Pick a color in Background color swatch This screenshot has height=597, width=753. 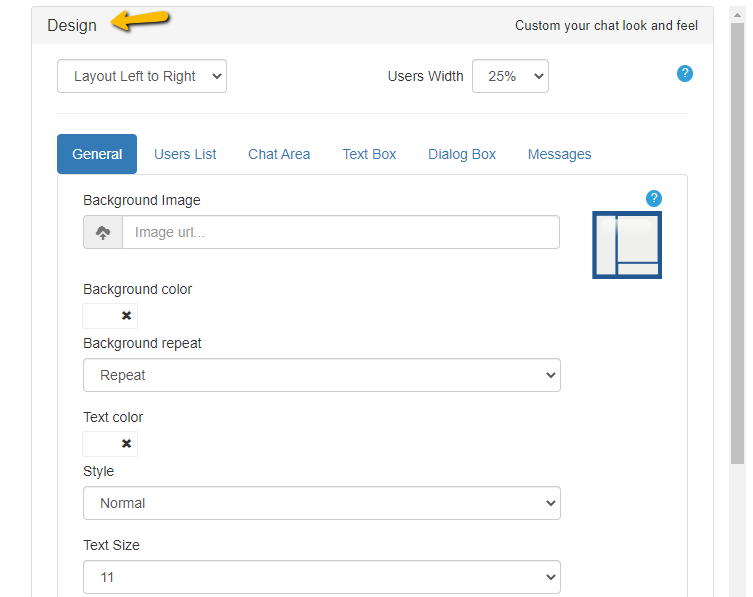[x=100, y=316]
